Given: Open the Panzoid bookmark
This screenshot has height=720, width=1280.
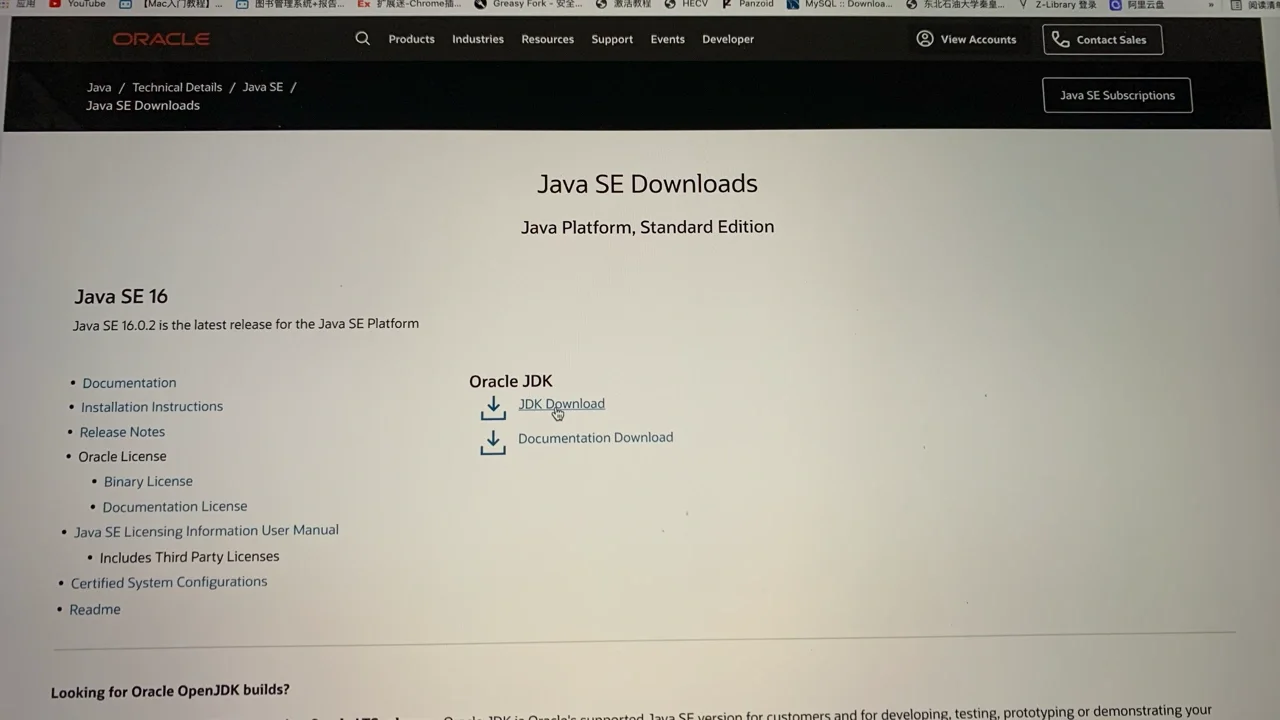Looking at the screenshot, I should coord(748,4).
